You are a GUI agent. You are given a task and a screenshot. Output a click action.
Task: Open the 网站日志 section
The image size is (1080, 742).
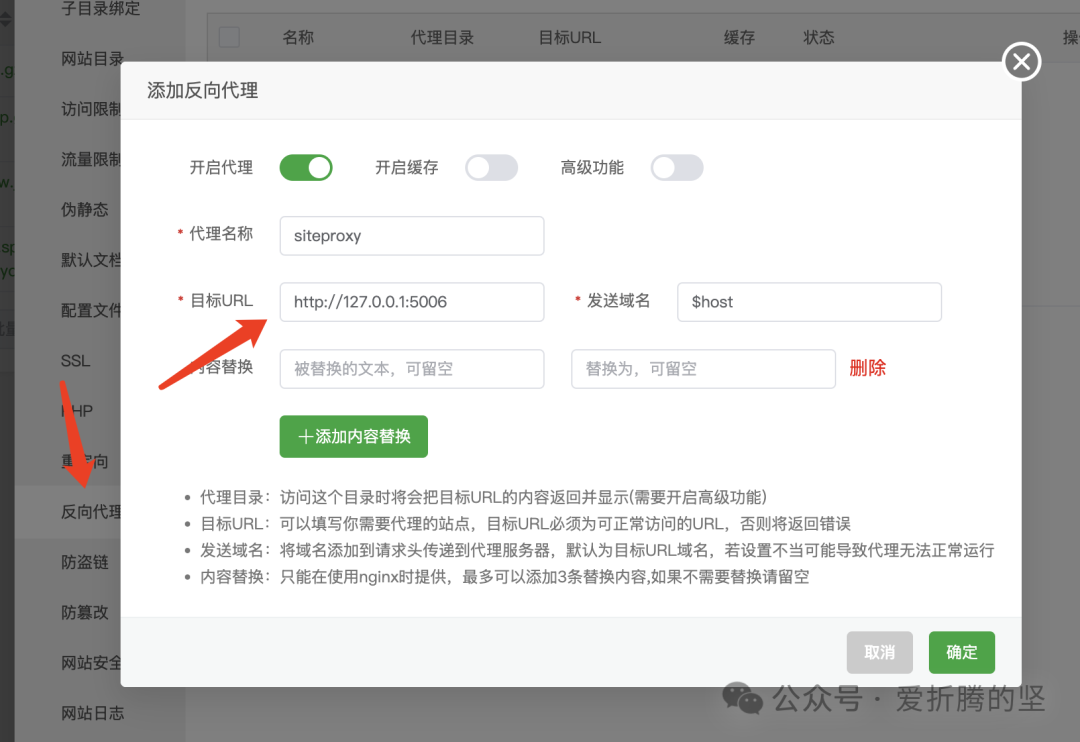point(90,712)
